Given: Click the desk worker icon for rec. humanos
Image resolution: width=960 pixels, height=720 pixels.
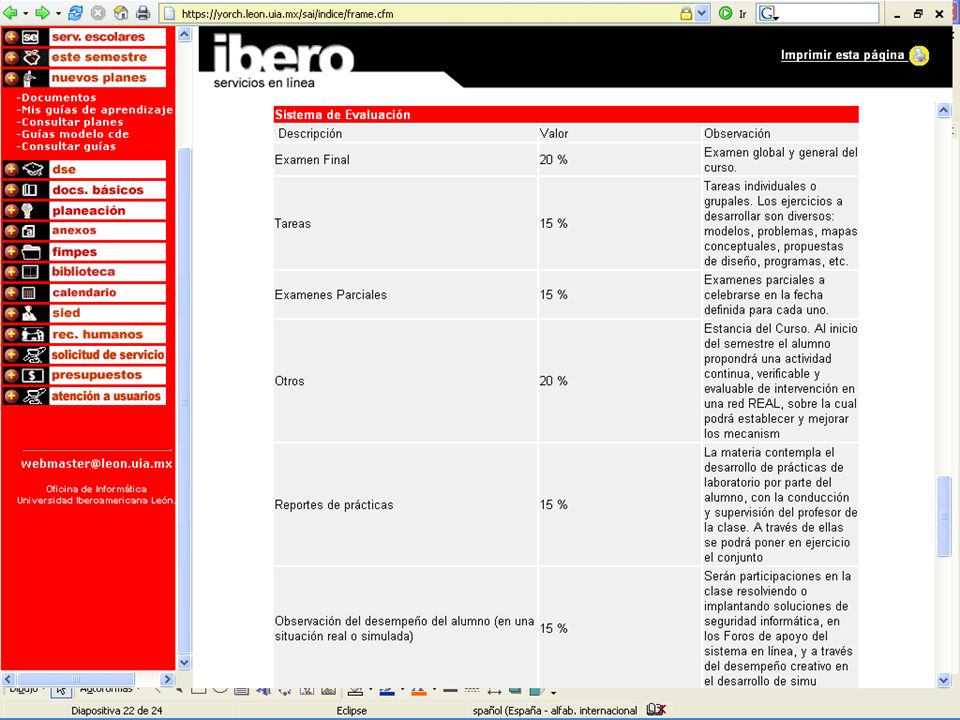Looking at the screenshot, I should pyautogui.click(x=33, y=334).
